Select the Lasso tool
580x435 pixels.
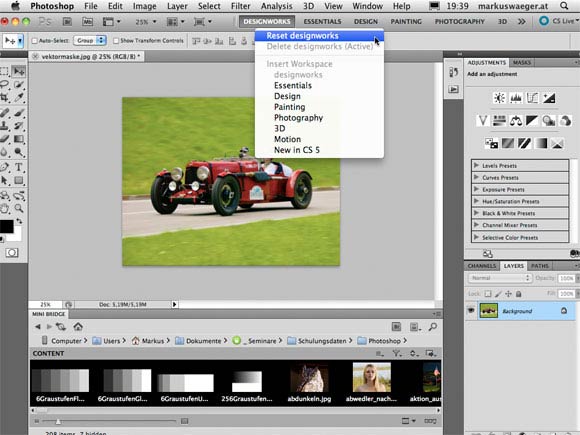(4, 84)
